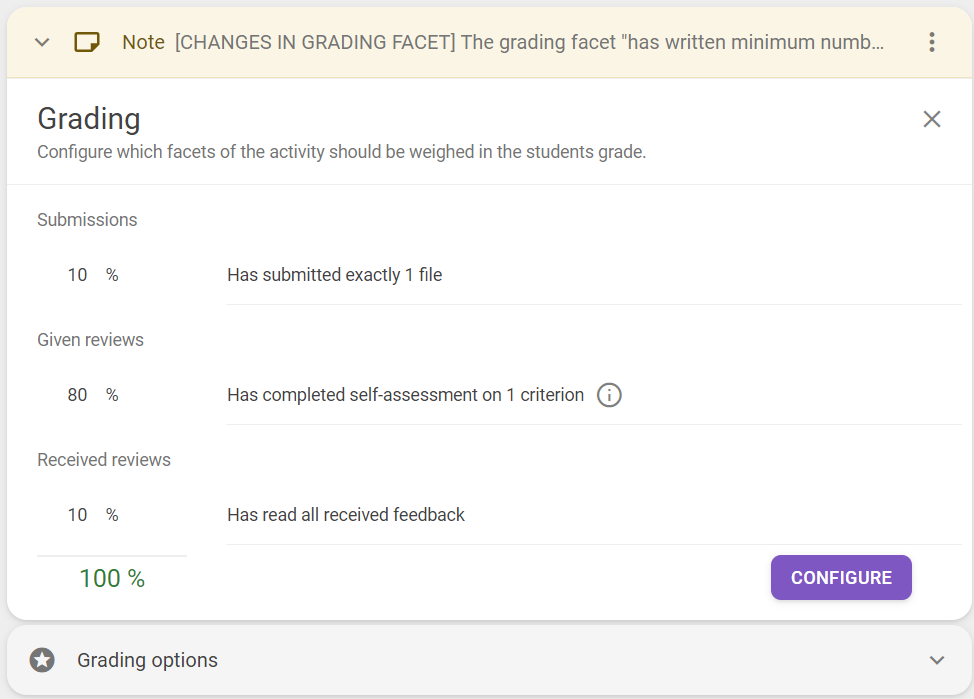Show info about self-assessment criterion
974x699 pixels.
click(609, 395)
